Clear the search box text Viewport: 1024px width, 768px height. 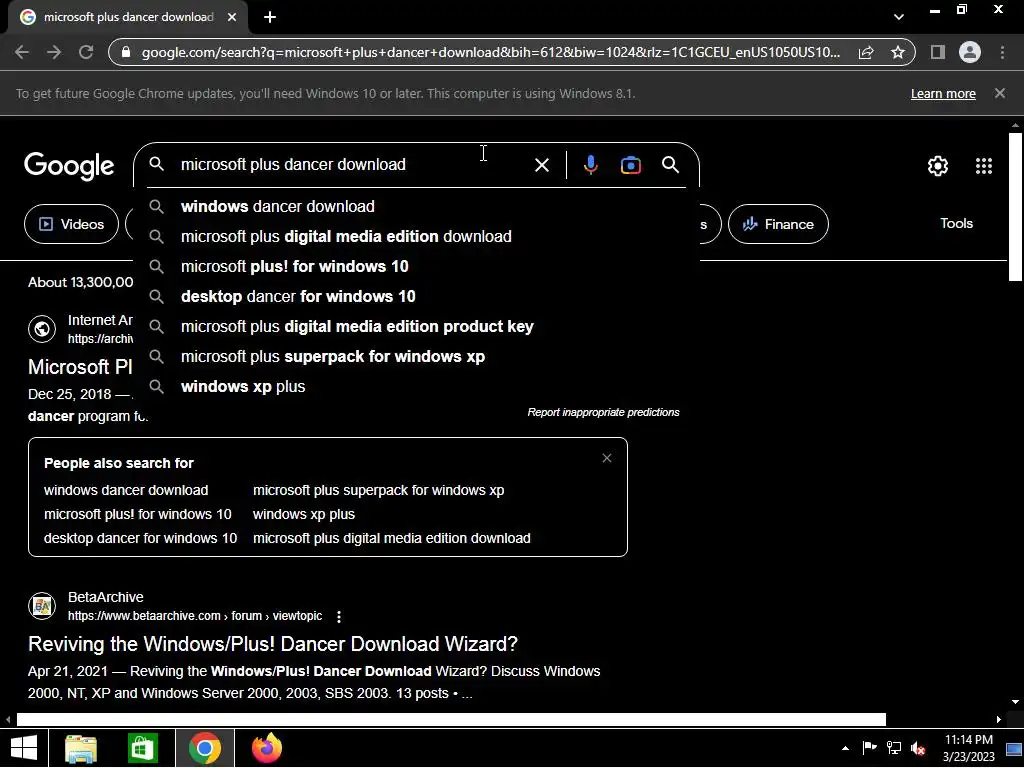(541, 165)
